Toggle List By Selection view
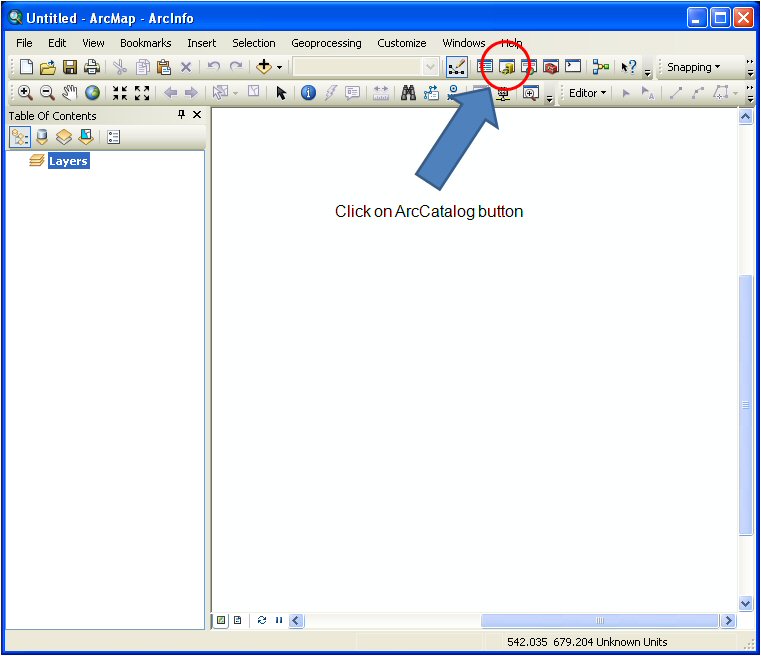The image size is (761, 656). (86, 137)
